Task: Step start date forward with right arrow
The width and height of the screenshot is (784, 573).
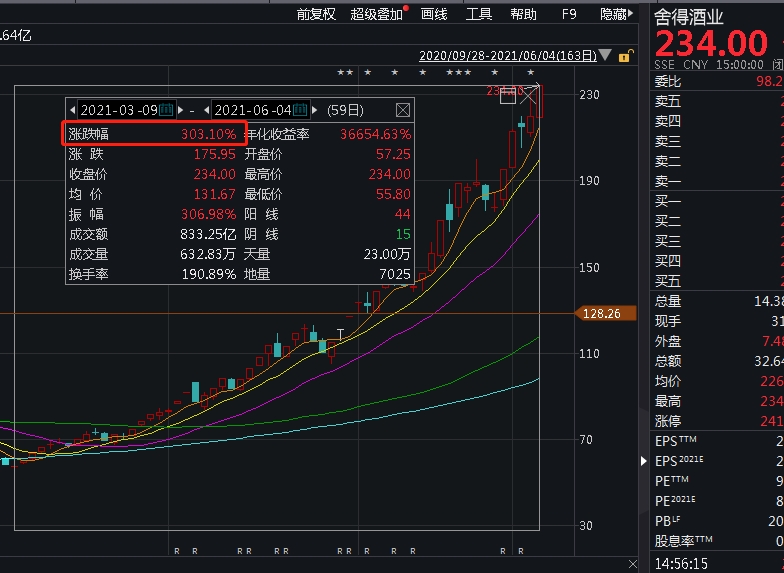Action: pyautogui.click(x=181, y=110)
